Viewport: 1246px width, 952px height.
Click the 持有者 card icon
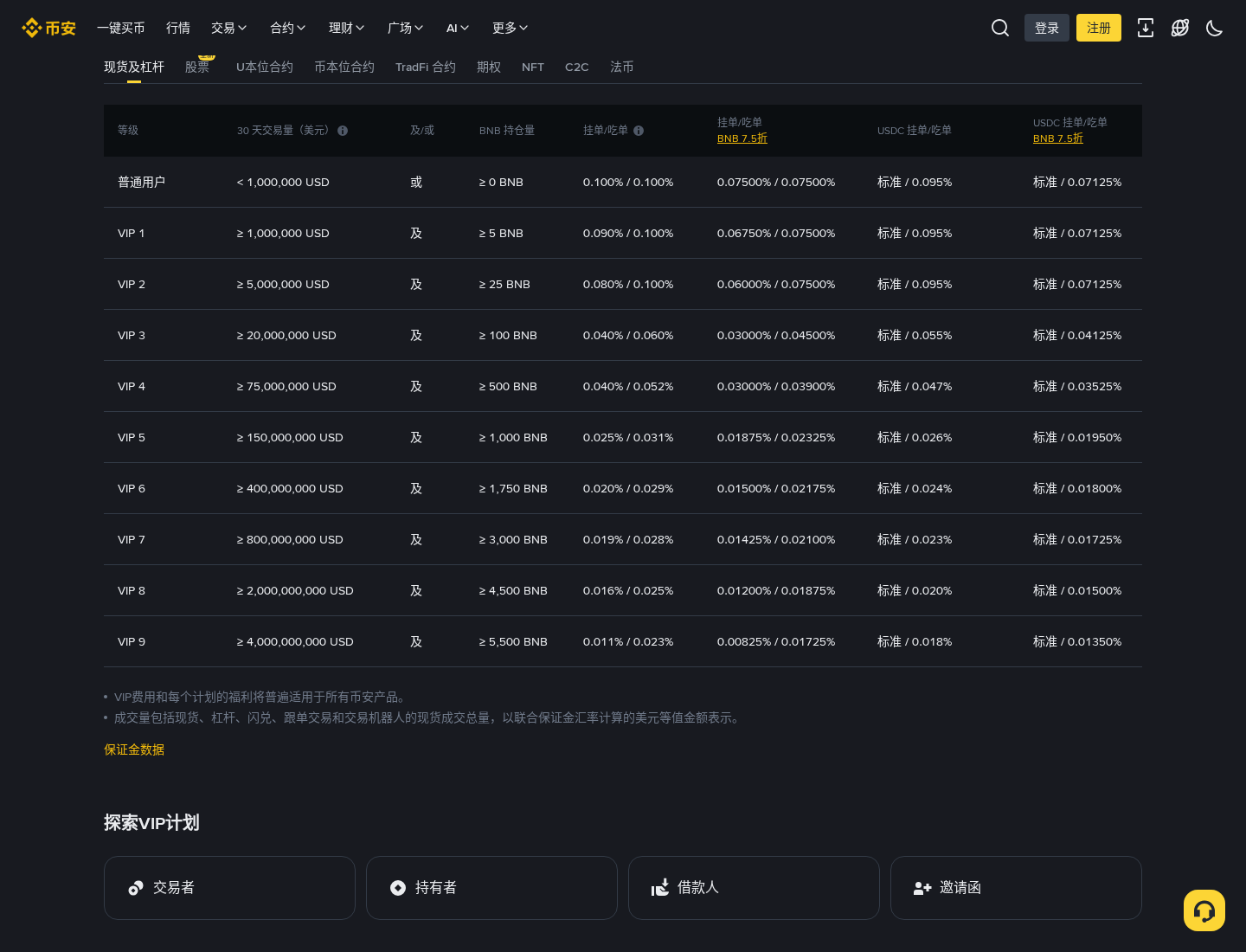click(398, 888)
